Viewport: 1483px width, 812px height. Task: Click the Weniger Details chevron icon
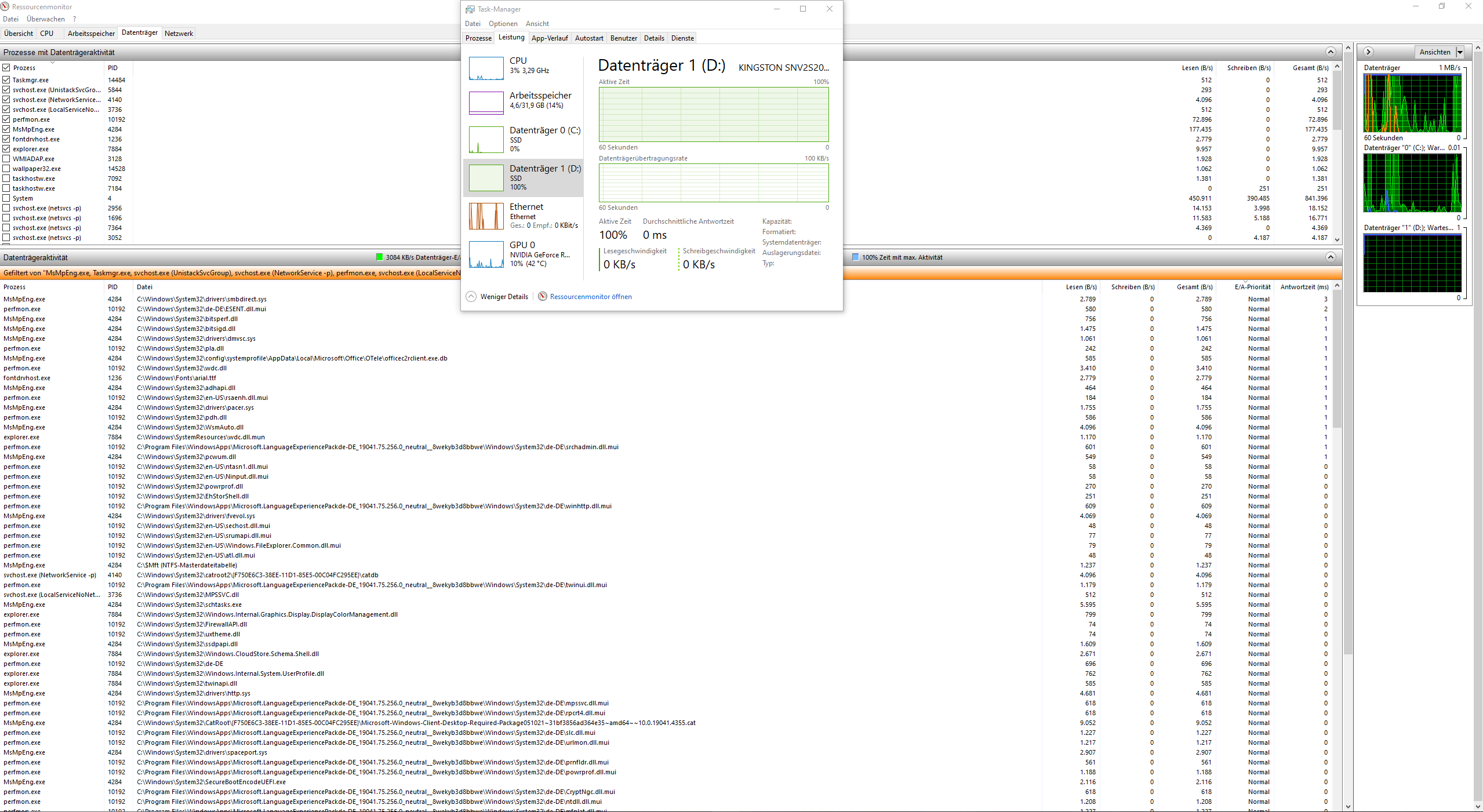pos(471,297)
